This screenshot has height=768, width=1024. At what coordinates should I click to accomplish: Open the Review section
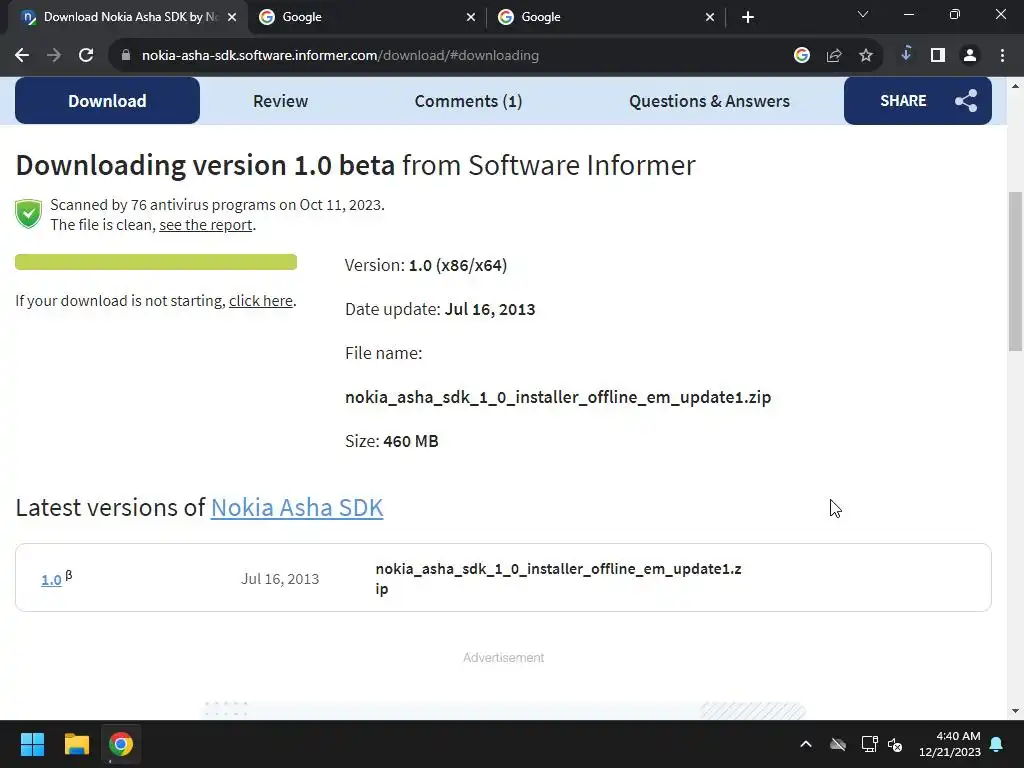[280, 101]
